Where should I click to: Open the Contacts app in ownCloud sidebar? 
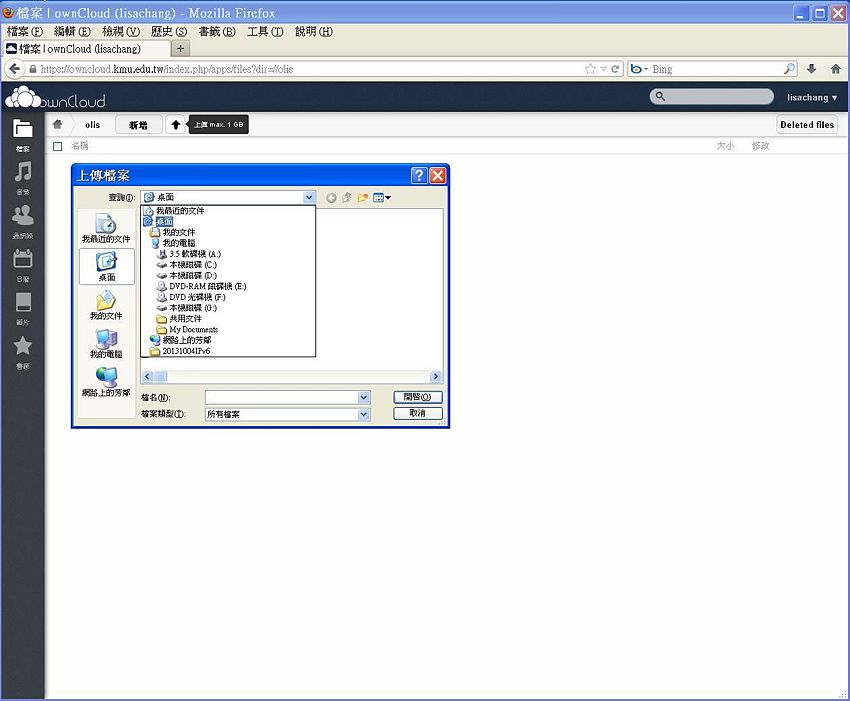click(x=23, y=221)
